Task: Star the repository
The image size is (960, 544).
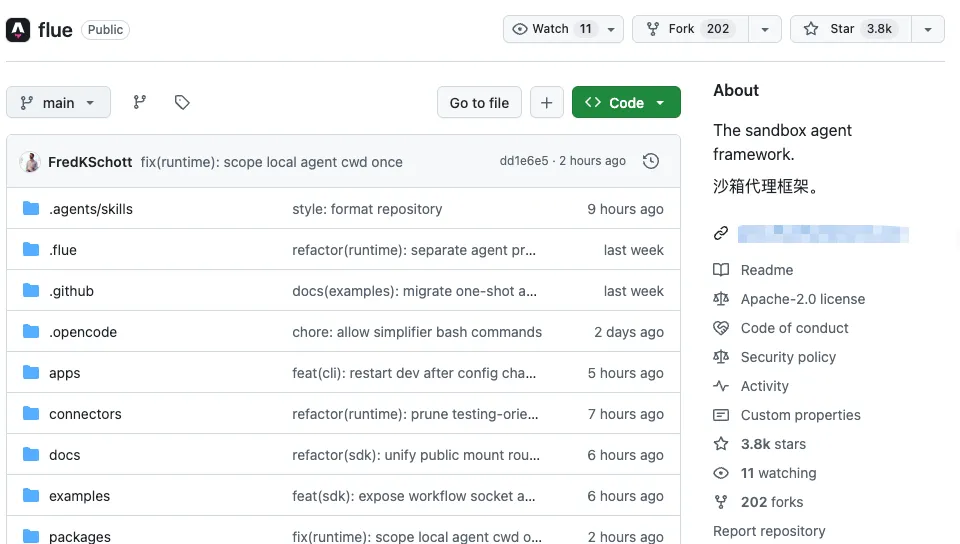Action: [x=851, y=29]
